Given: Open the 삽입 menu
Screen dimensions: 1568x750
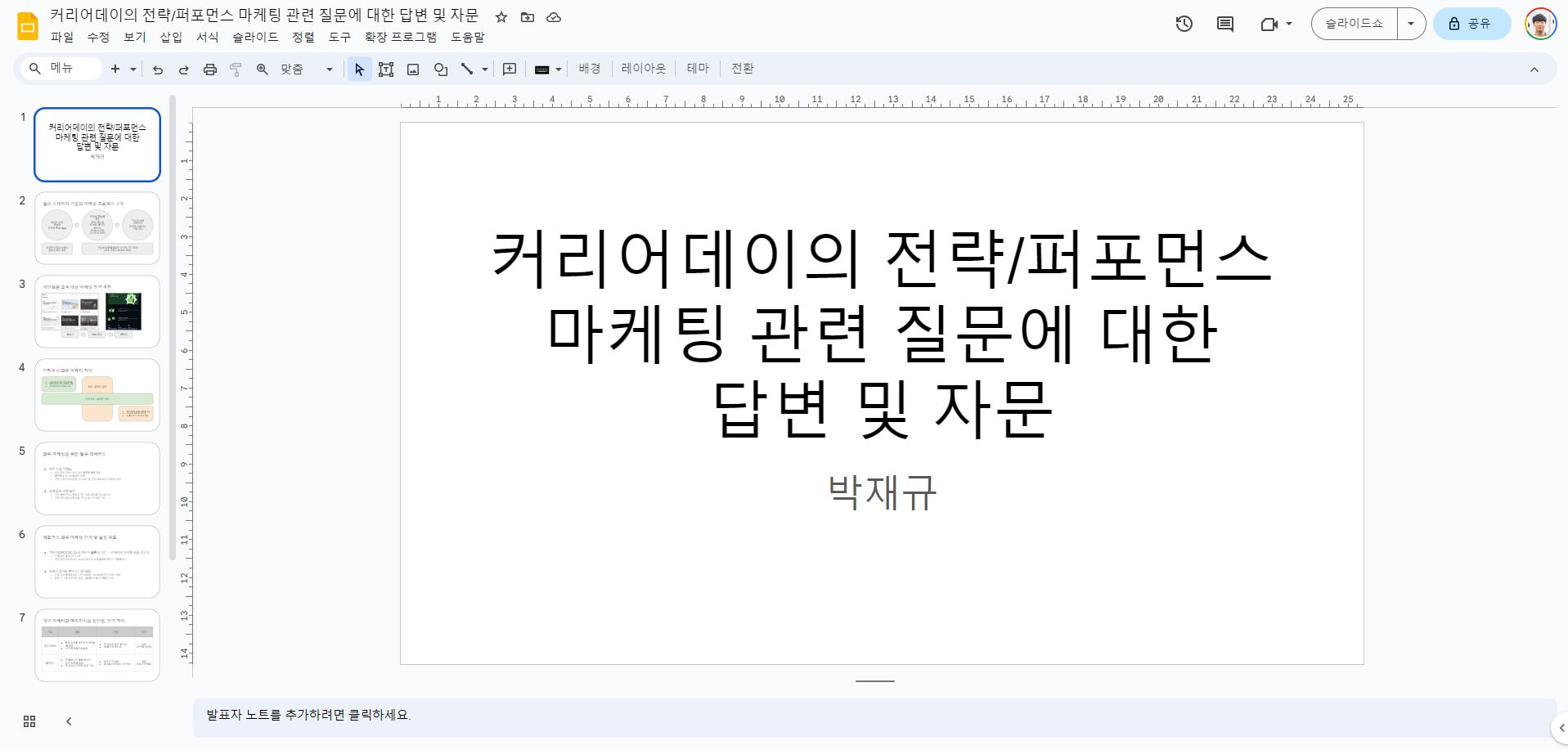Looking at the screenshot, I should click(x=171, y=38).
